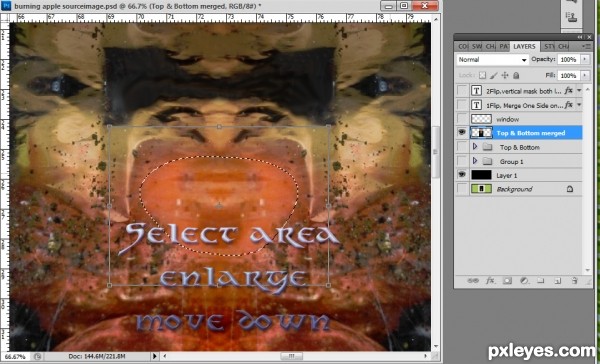Create new fill or adjustment layer
This screenshot has width=600, height=364.
point(524,281)
